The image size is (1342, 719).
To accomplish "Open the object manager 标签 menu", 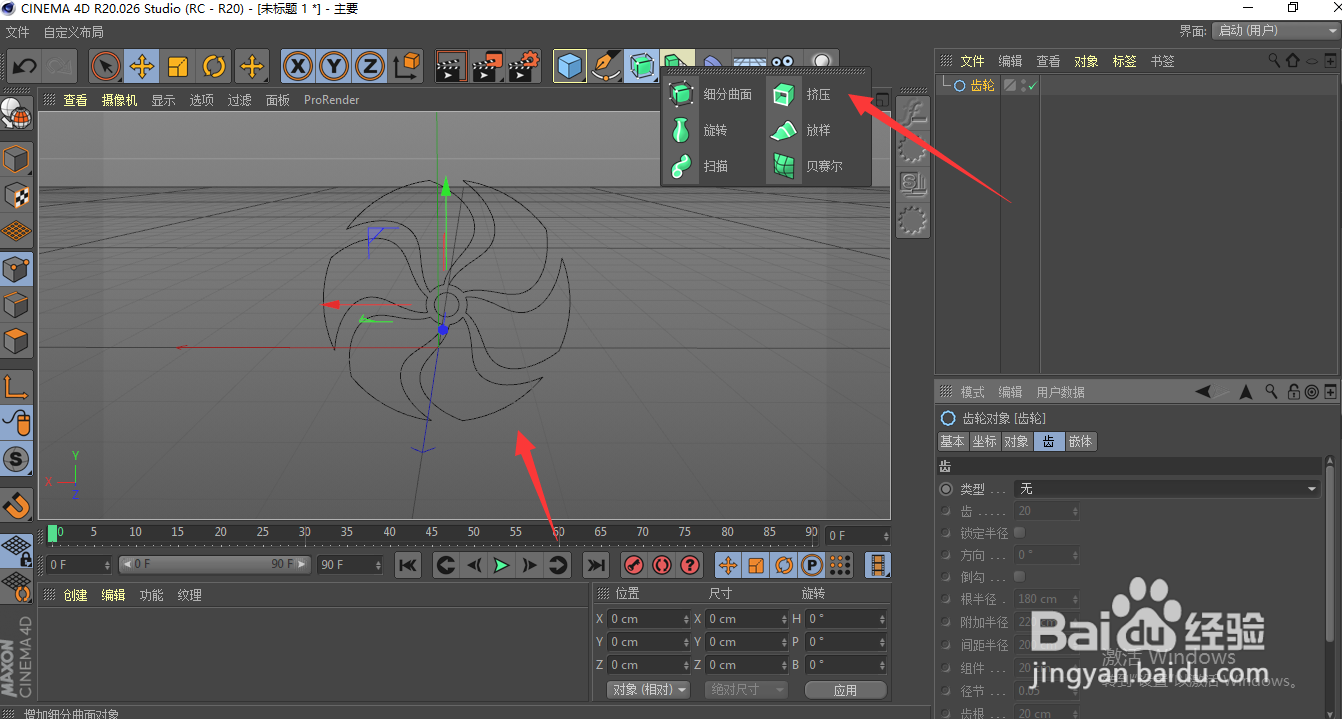I will [x=1125, y=61].
